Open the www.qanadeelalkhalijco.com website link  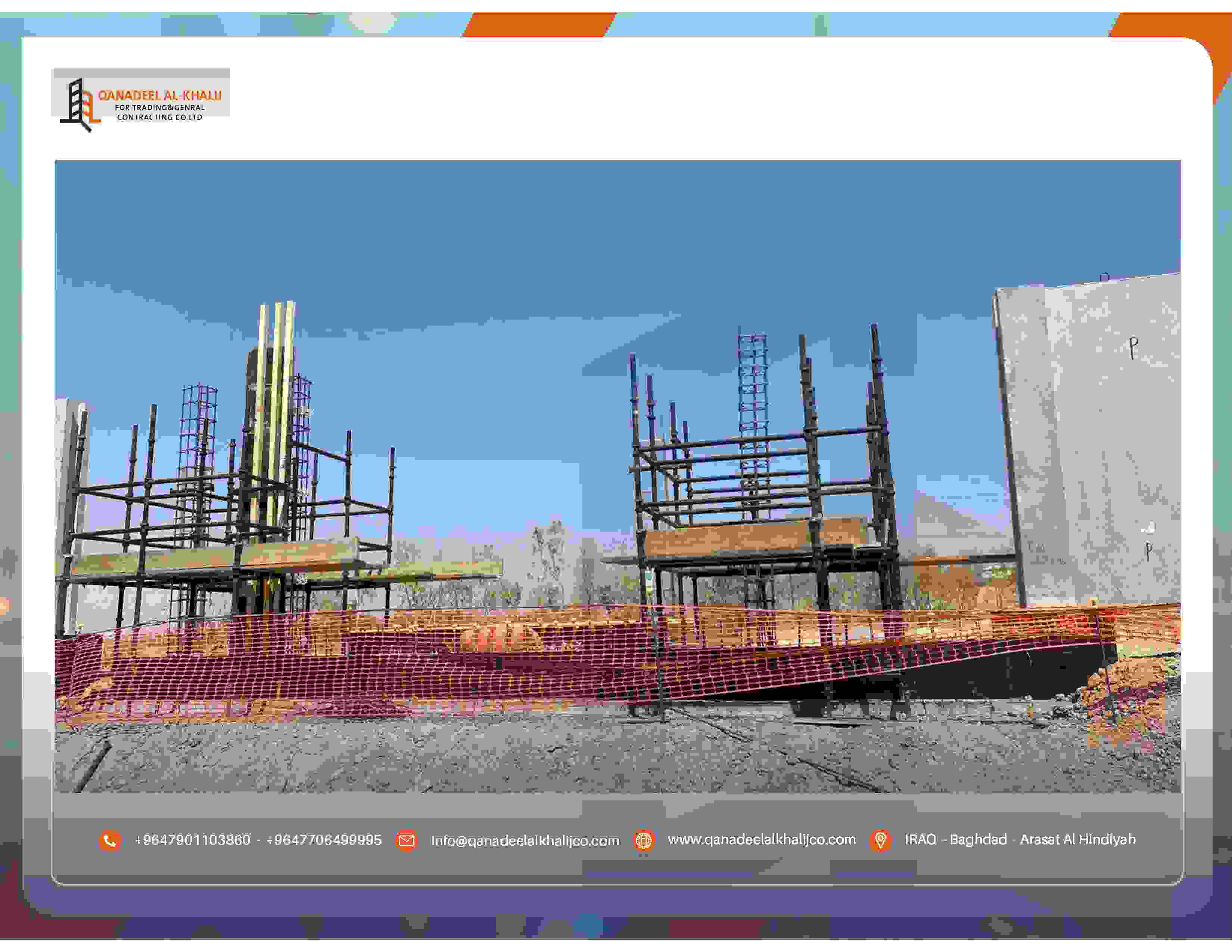(x=762, y=840)
